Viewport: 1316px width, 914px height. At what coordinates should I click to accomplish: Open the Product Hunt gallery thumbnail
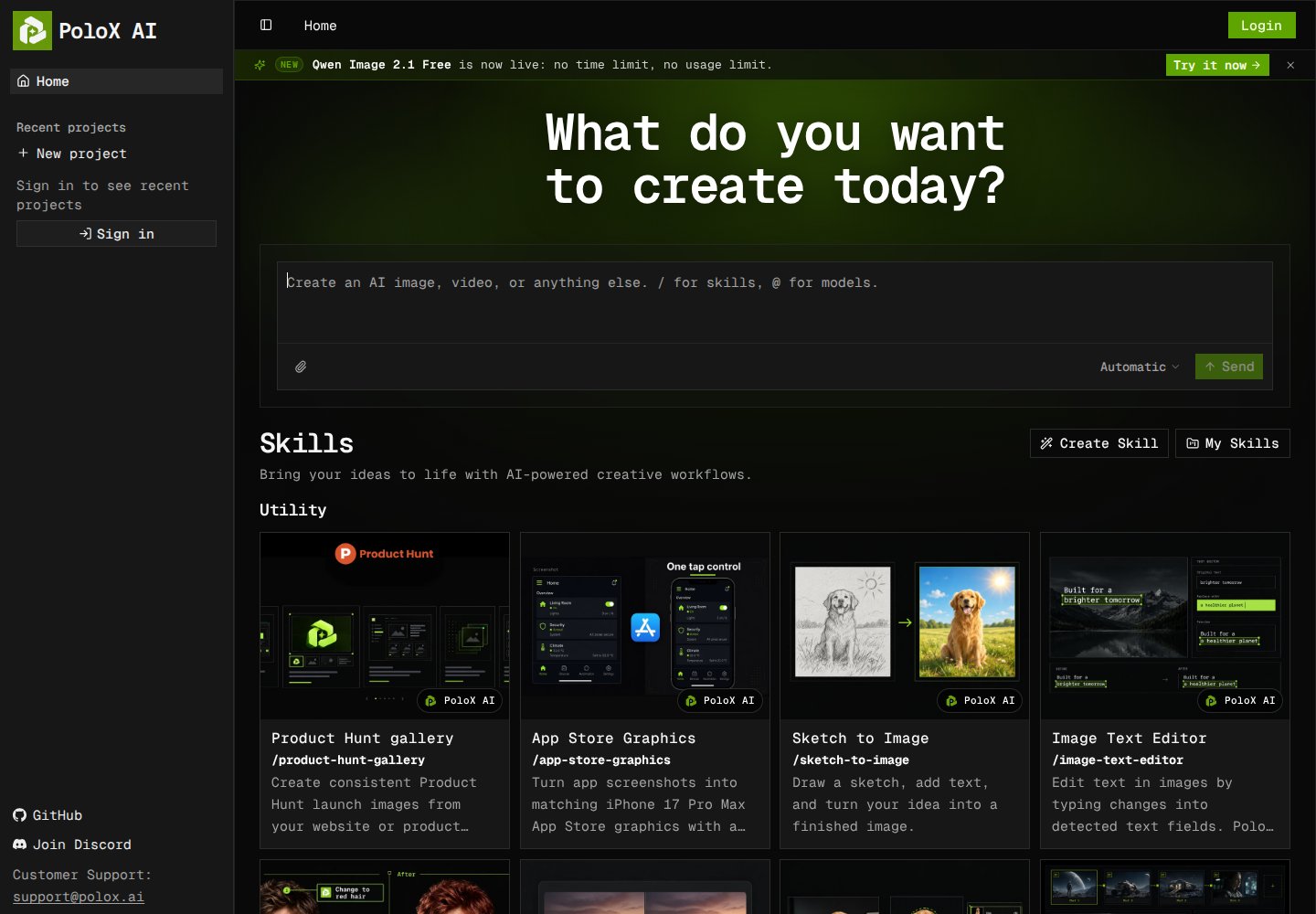pos(385,626)
